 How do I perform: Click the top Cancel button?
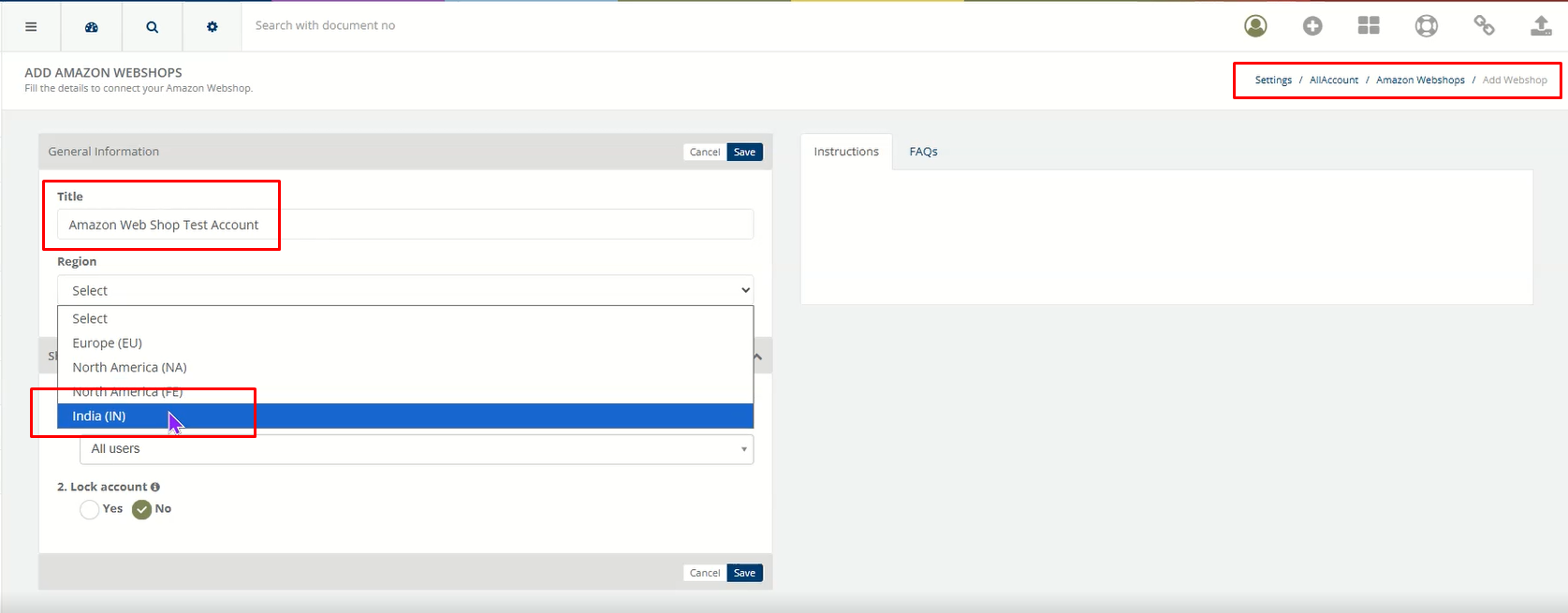click(705, 152)
